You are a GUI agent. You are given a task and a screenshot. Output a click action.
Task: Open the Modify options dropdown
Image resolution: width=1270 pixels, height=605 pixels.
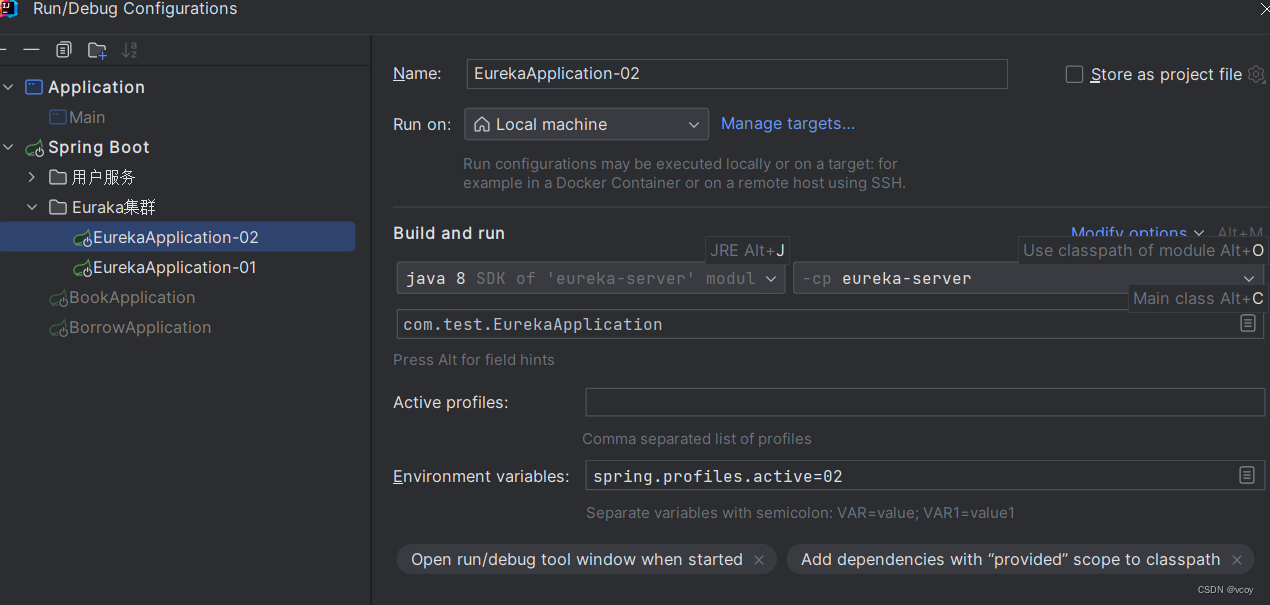click(x=1138, y=233)
